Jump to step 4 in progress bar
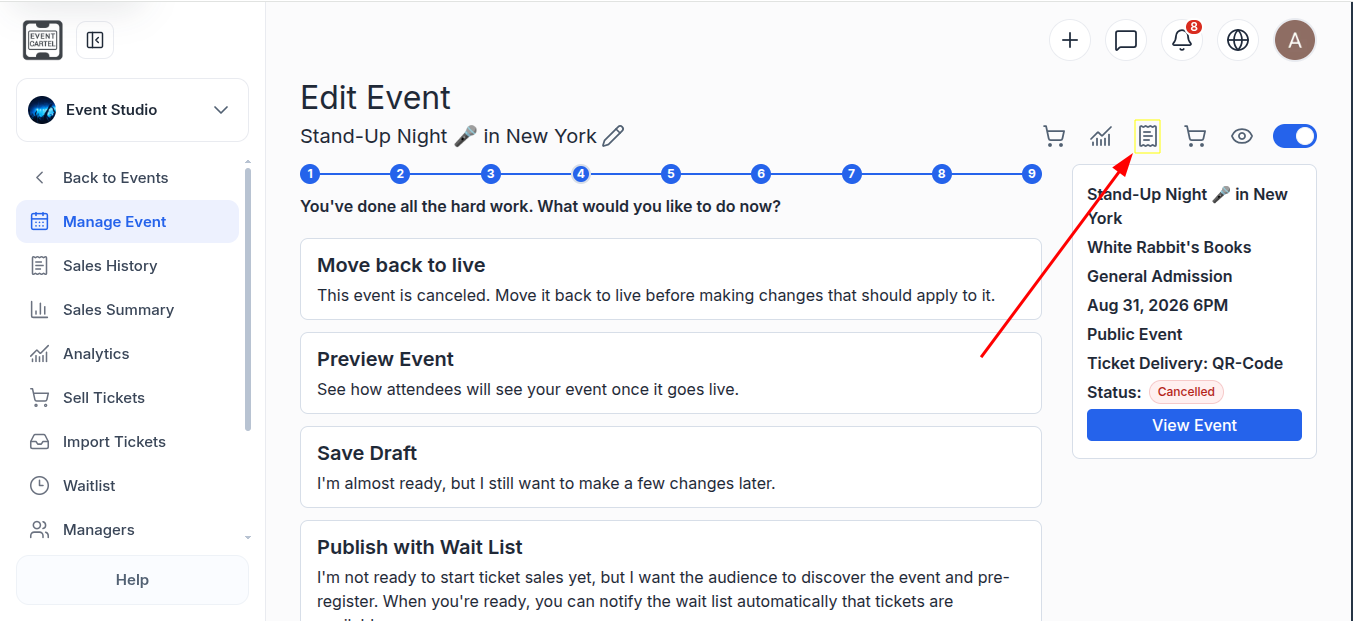Screen dimensions: 1353x621 coord(581,174)
